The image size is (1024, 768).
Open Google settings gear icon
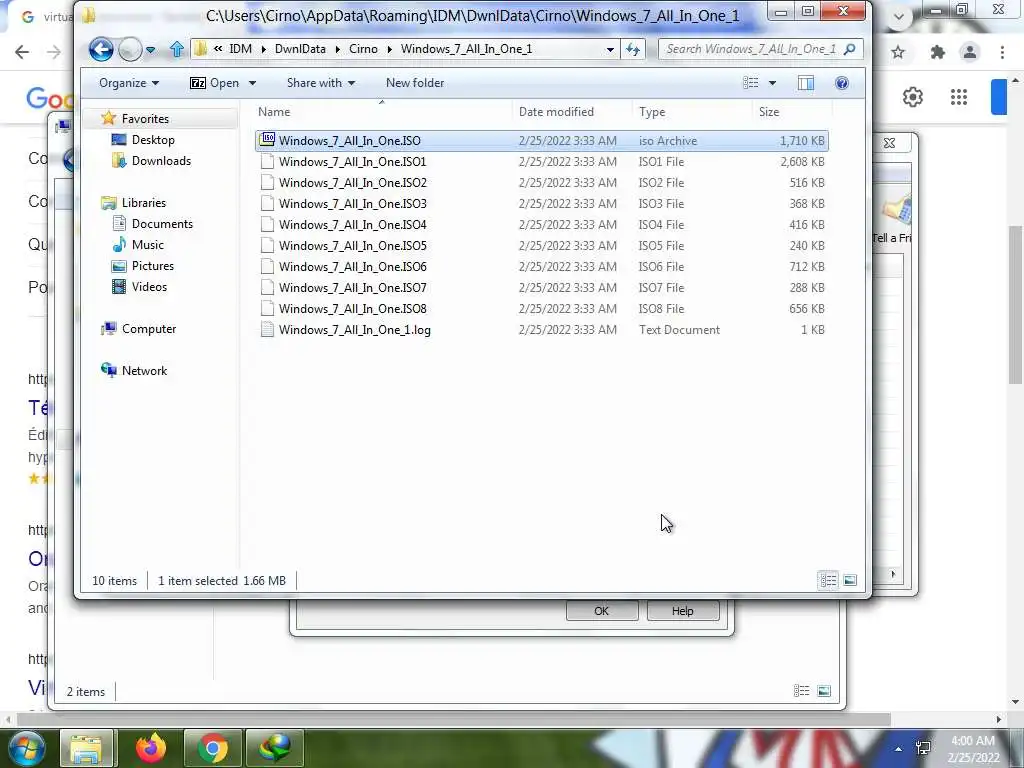(x=913, y=97)
